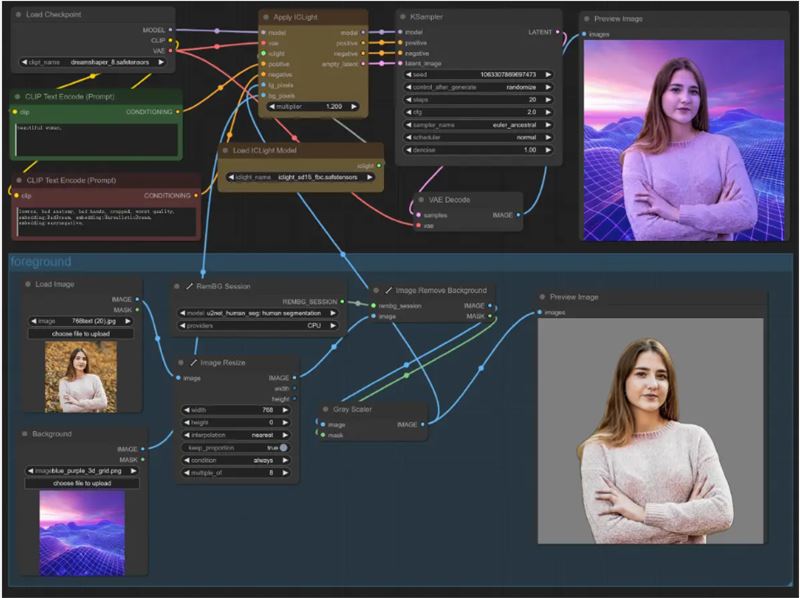Click the woman thumbnail in Load Image node
Image resolution: width=800 pixels, height=598 pixels.
[x=81, y=377]
